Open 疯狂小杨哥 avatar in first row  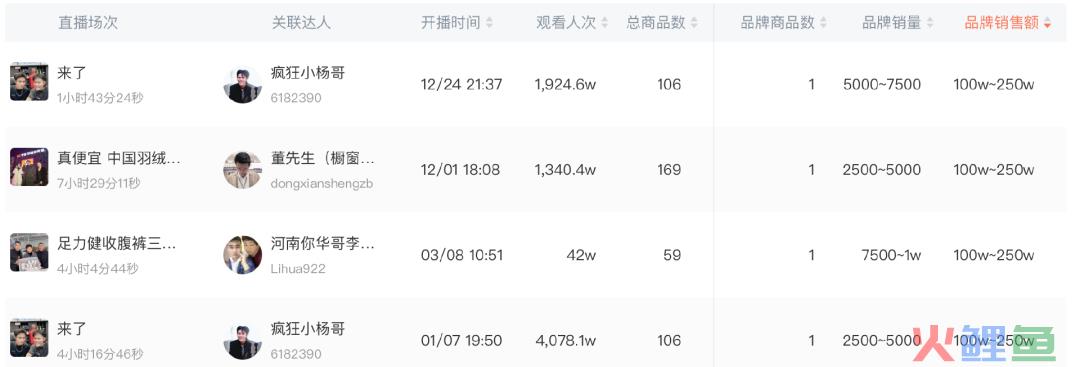(242, 85)
